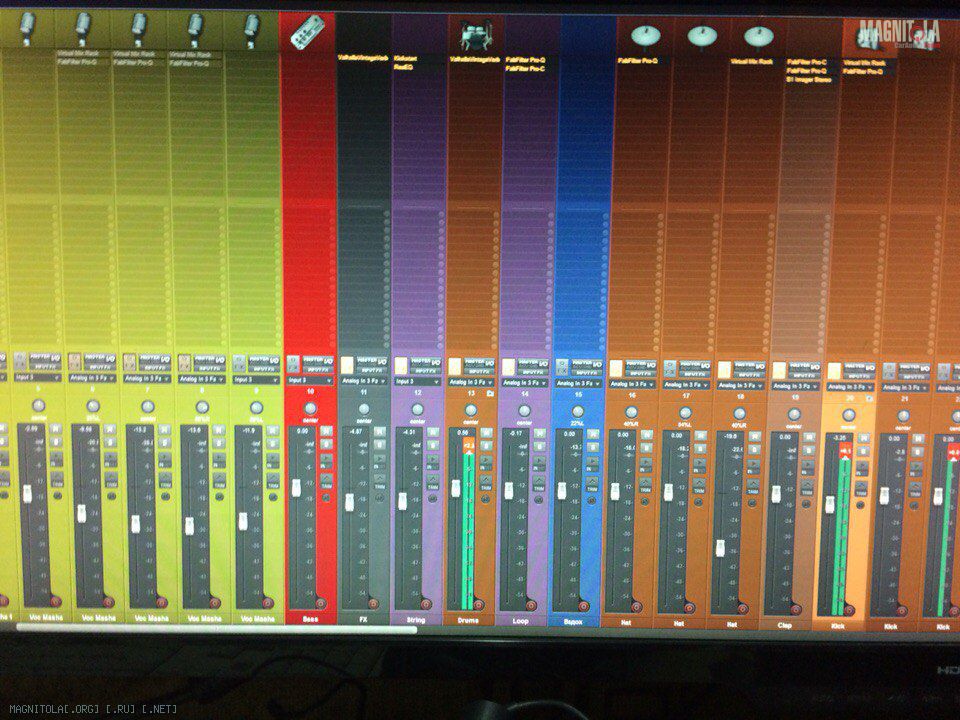This screenshot has width=960, height=720.
Task: Click the String channel name label
Action: coord(415,620)
